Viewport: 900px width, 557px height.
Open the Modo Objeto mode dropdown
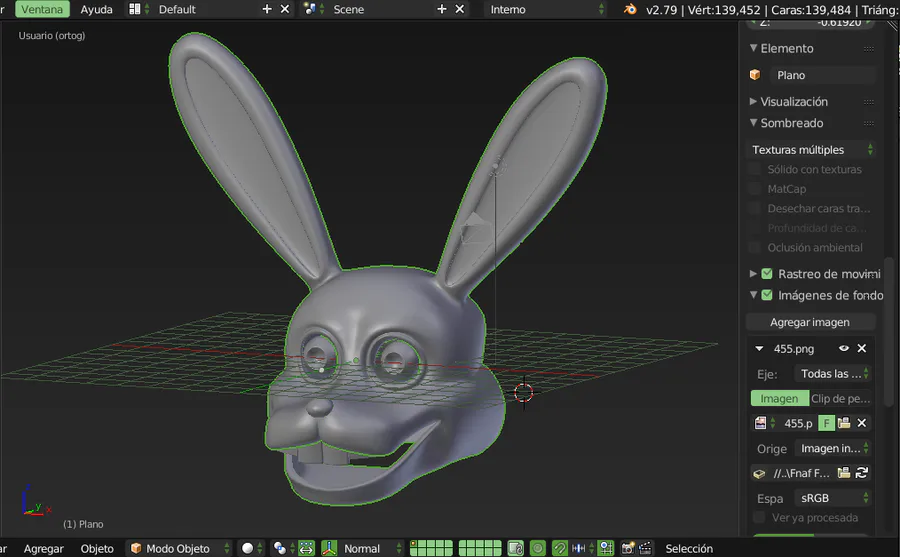click(x=179, y=548)
